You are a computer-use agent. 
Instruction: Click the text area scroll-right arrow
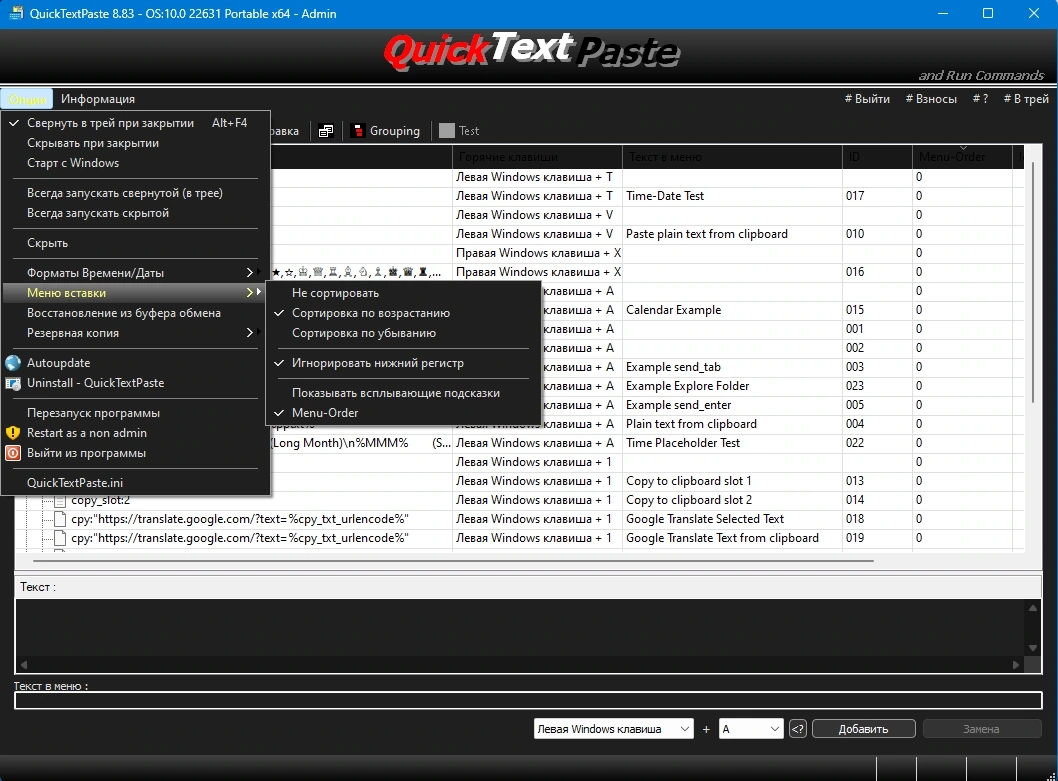coord(1016,665)
